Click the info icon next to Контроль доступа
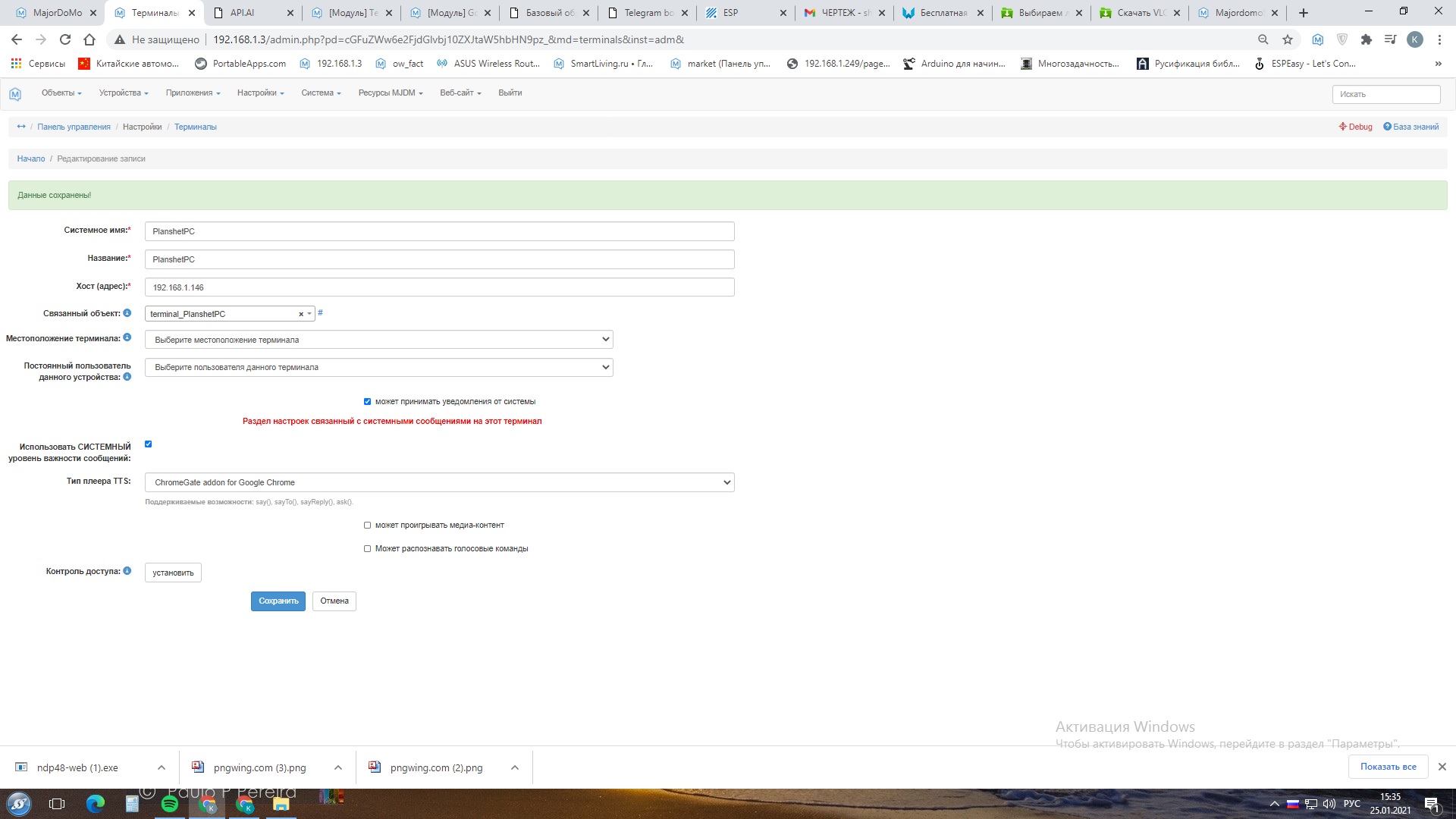The image size is (1456, 819). (127, 571)
